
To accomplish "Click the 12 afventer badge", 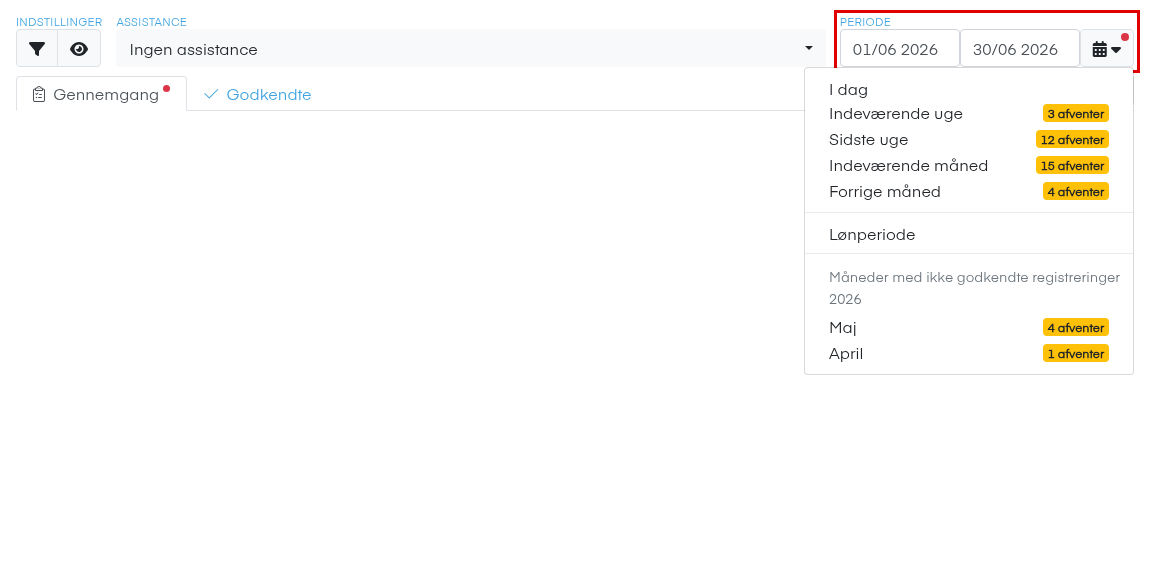I will pos(1072,139).
